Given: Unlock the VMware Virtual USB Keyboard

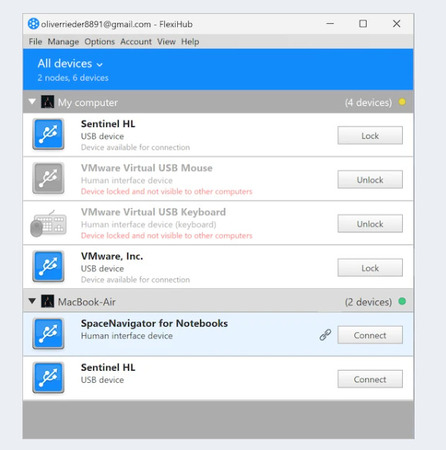Looking at the screenshot, I should (x=370, y=224).
